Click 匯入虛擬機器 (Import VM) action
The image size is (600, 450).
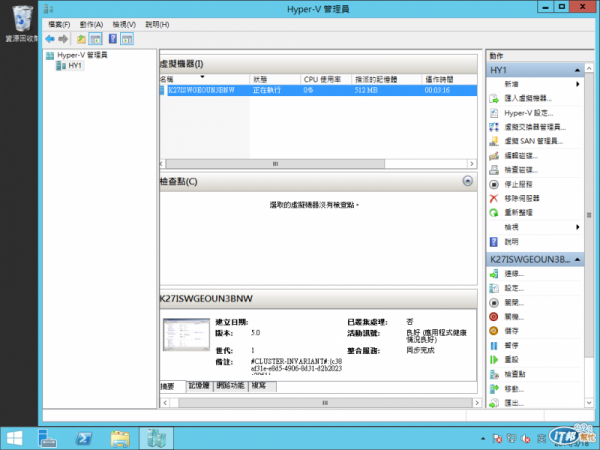pos(528,98)
